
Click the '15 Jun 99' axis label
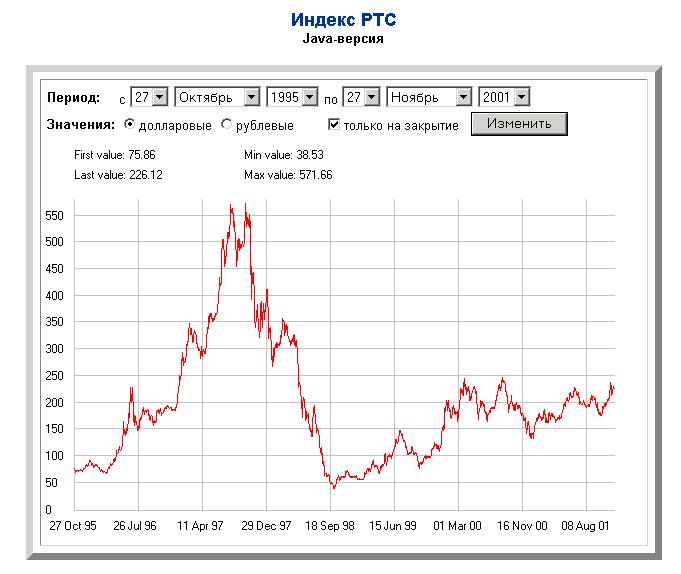(393, 526)
